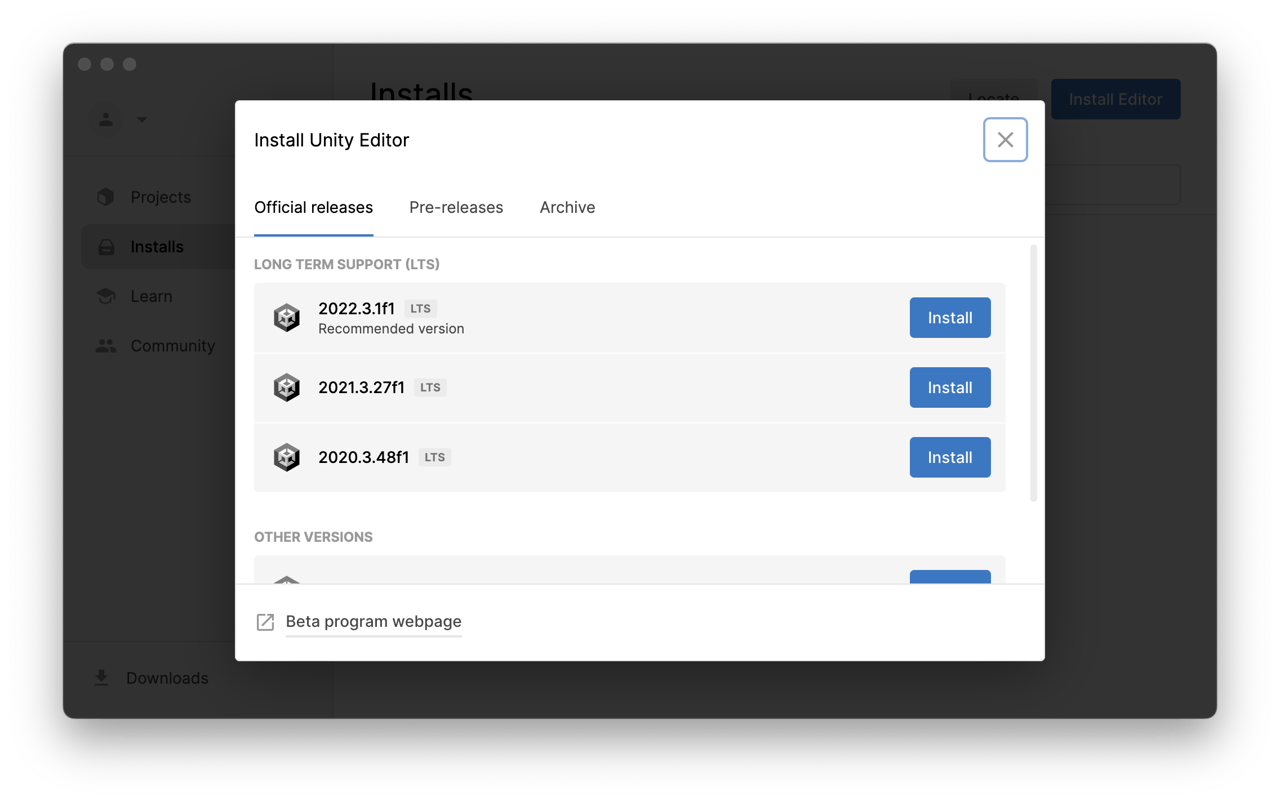Click the account avatar icon
The width and height of the screenshot is (1280, 802).
tap(106, 120)
